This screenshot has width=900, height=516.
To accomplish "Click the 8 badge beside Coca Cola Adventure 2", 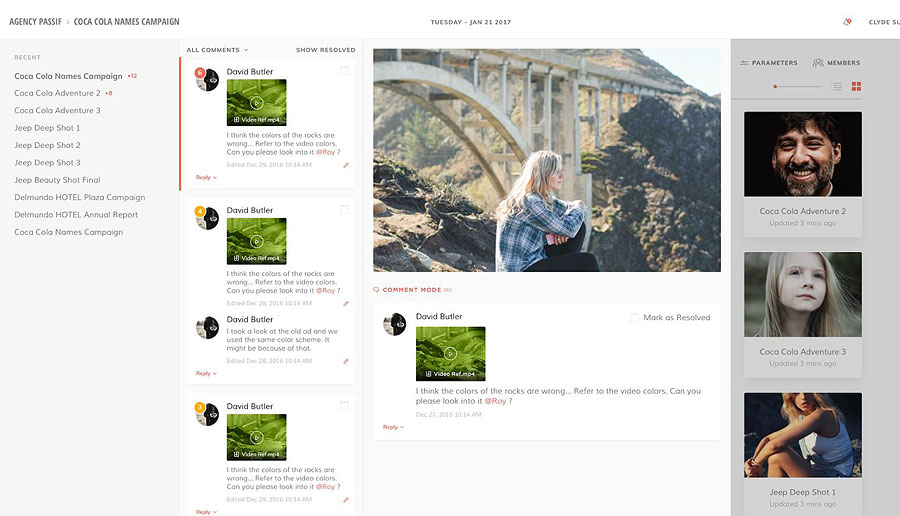I will pyautogui.click(x=109, y=93).
